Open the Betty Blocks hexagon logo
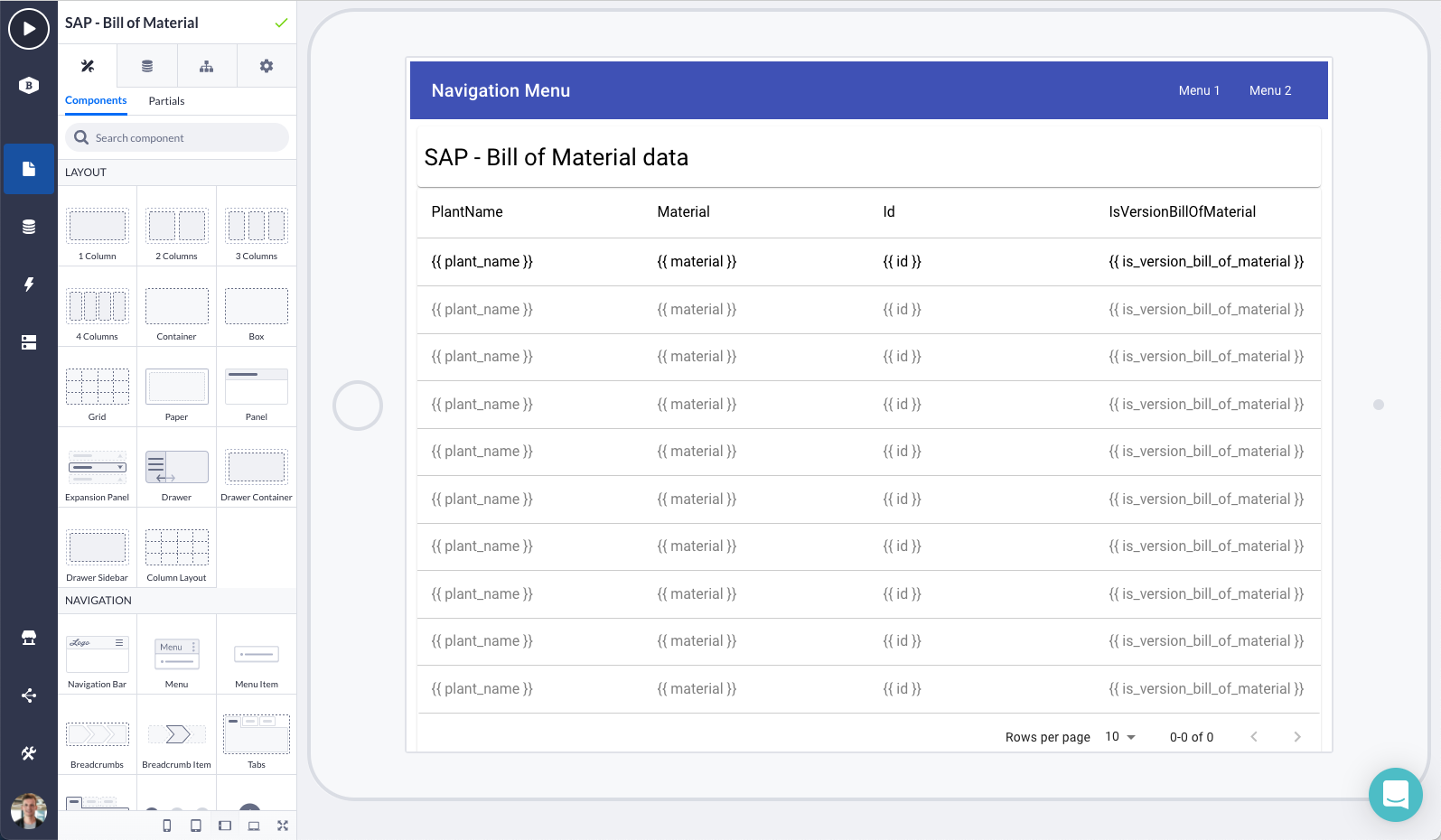Screen dimensions: 1441x840 click(x=29, y=86)
